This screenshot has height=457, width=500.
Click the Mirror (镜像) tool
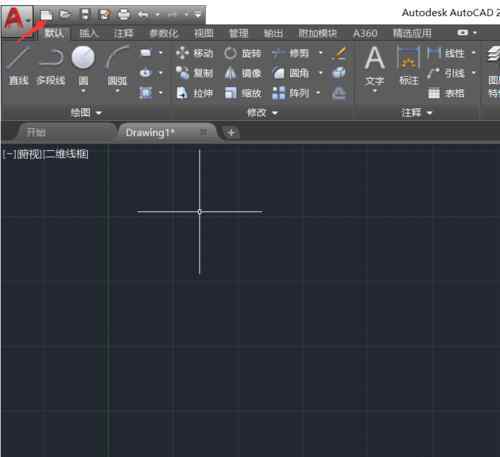click(243, 73)
